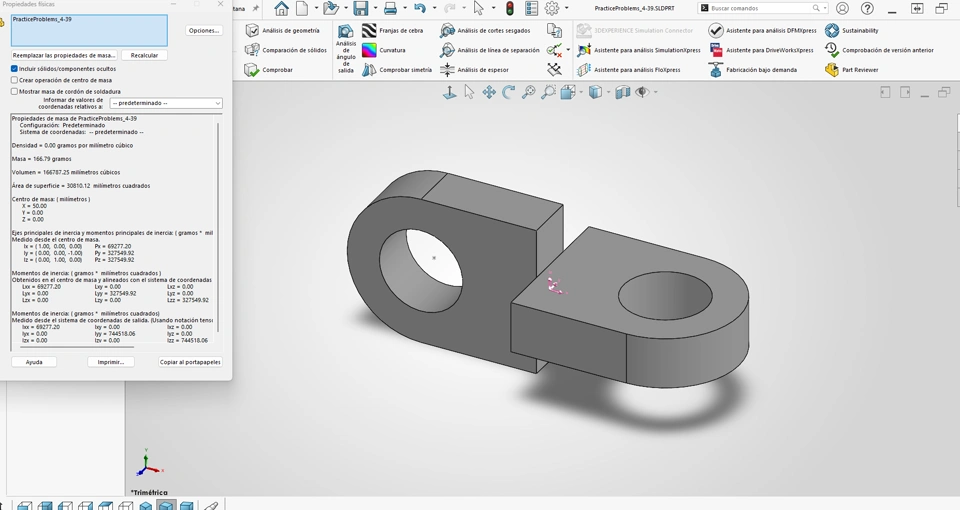Select the Curvatura analysis tool
The height and width of the screenshot is (510, 960).
click(x=370, y=50)
